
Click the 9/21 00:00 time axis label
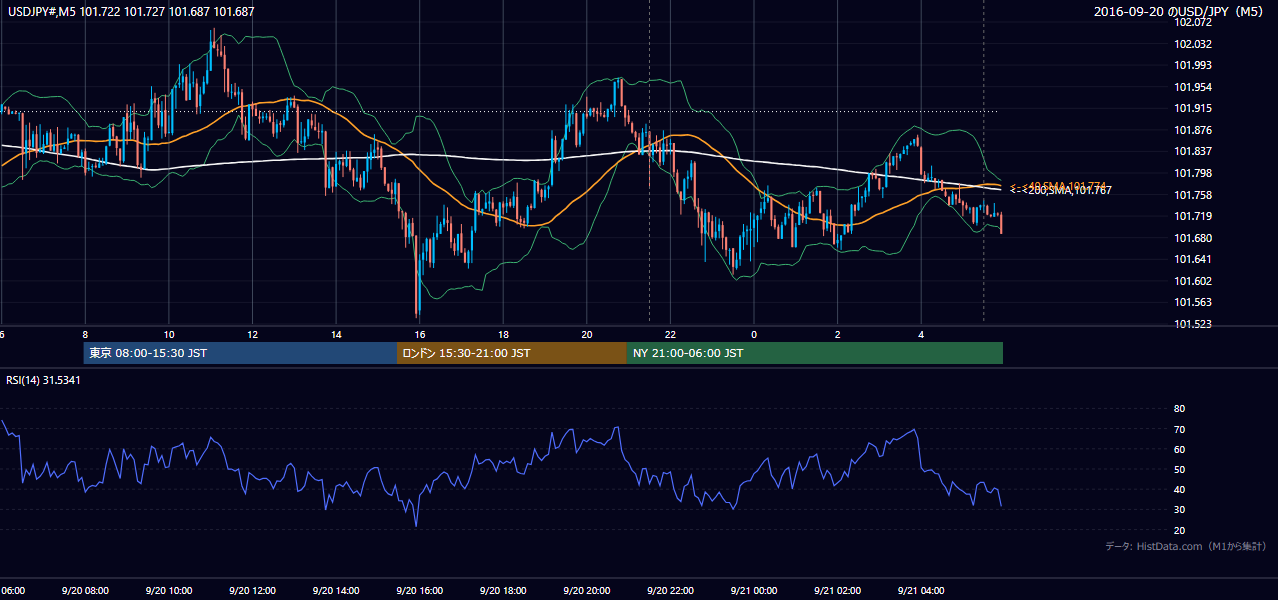pyautogui.click(x=753, y=591)
